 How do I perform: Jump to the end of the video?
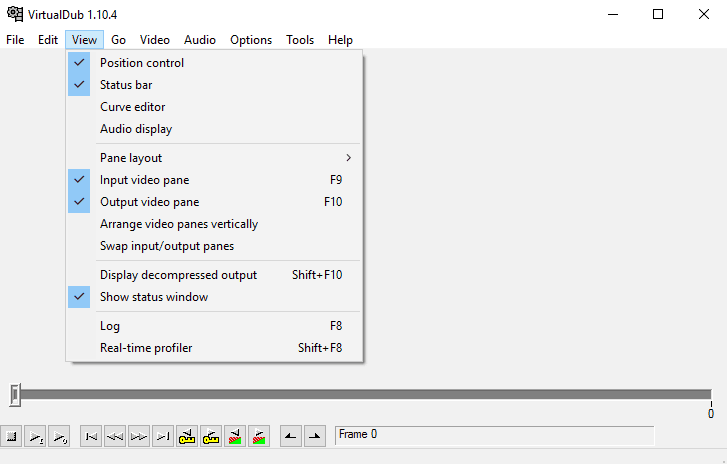[x=163, y=436]
